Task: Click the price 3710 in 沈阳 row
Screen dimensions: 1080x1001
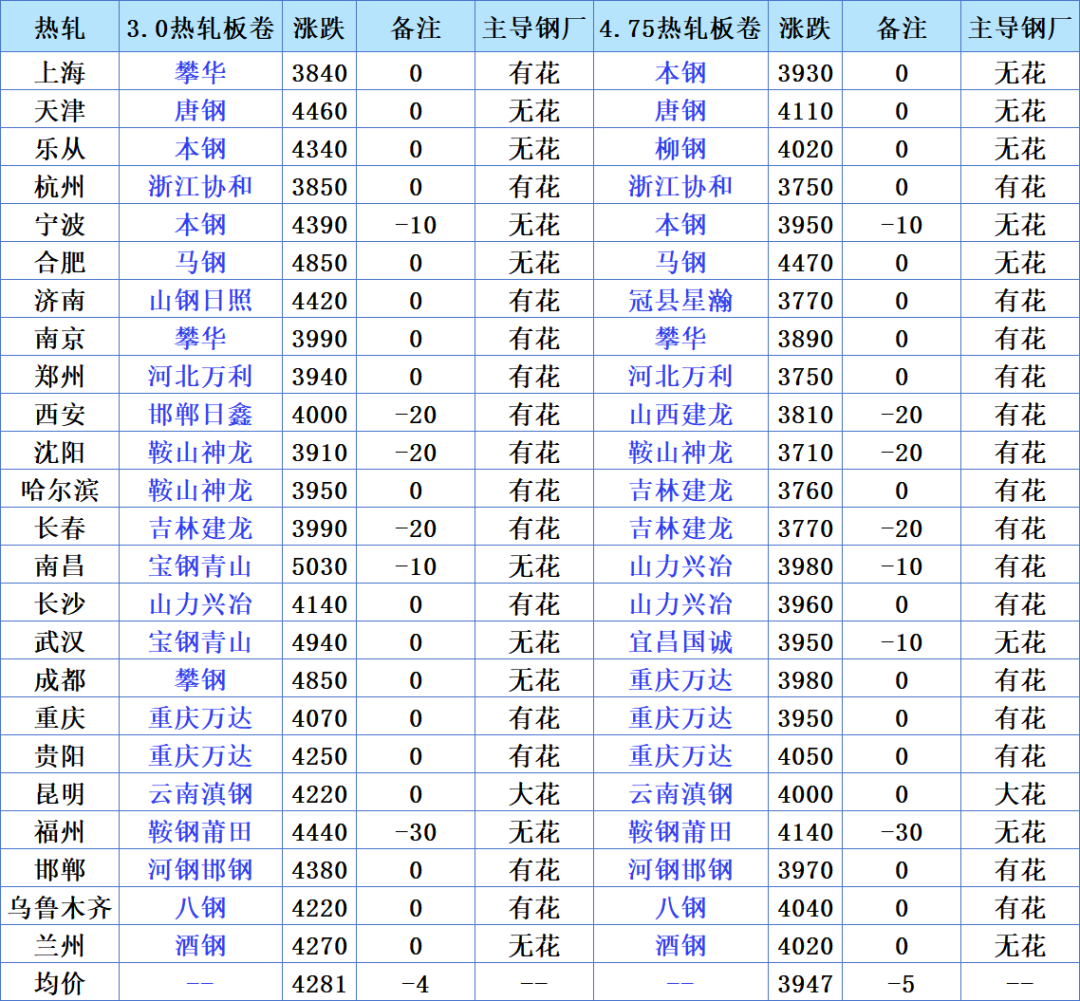Action: click(x=805, y=453)
